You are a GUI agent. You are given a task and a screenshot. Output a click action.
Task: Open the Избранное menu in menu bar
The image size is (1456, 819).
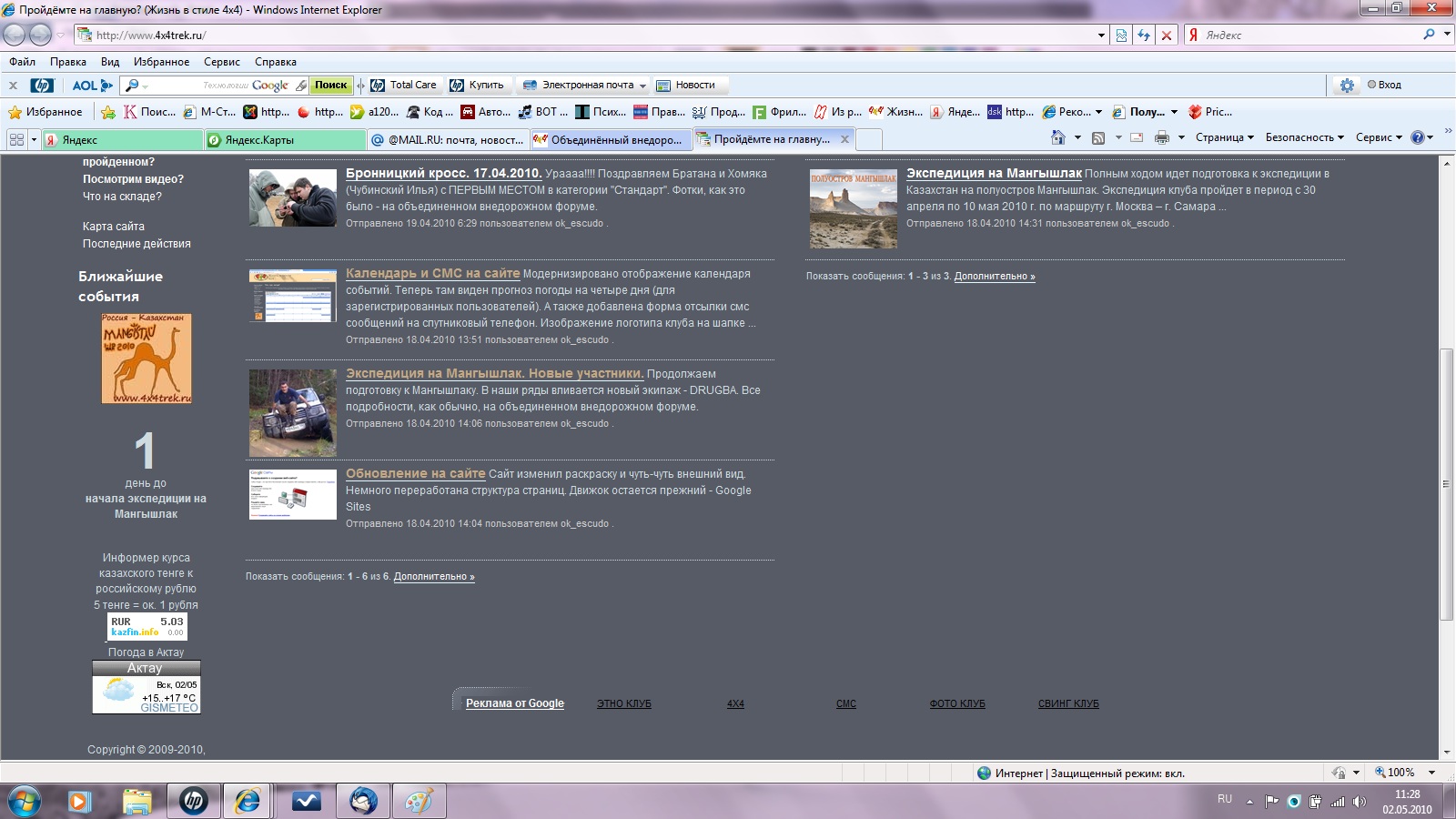pos(161,62)
